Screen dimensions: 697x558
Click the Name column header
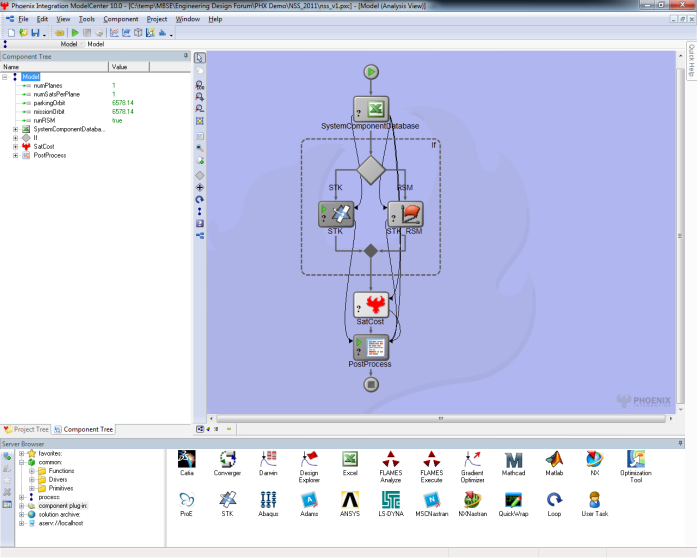tap(54, 67)
